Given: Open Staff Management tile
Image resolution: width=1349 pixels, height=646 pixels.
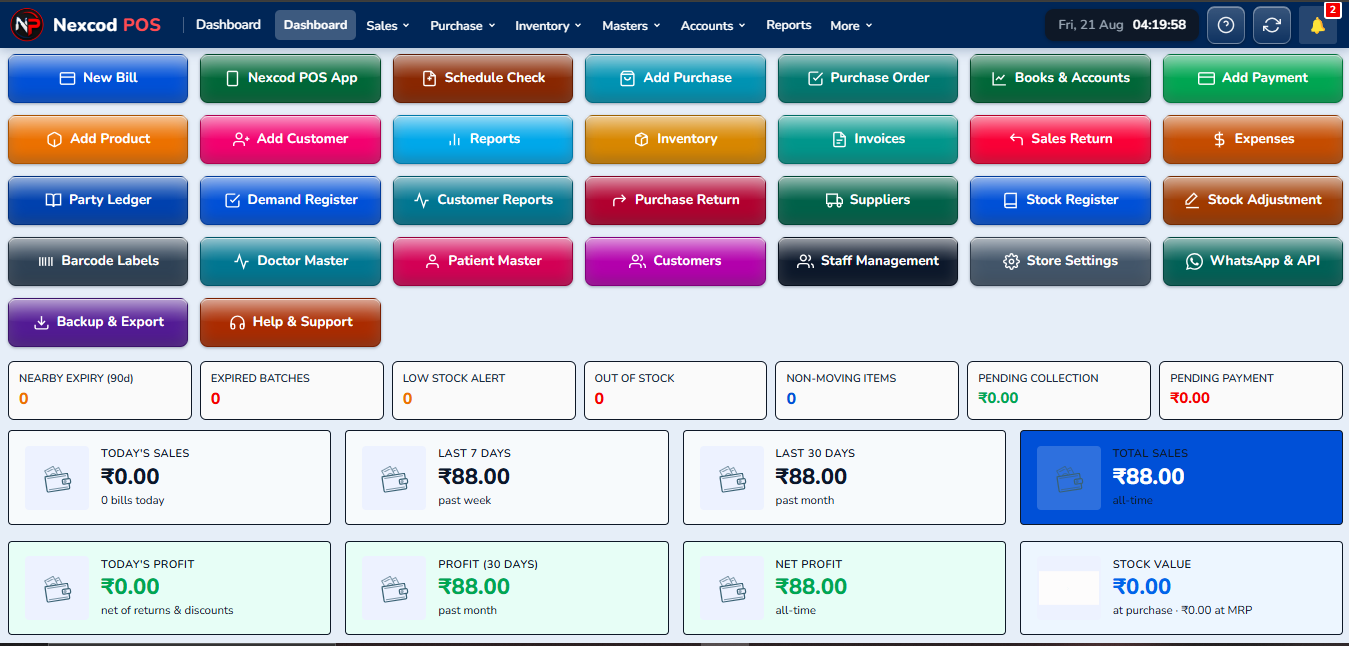Looking at the screenshot, I should click(868, 261).
